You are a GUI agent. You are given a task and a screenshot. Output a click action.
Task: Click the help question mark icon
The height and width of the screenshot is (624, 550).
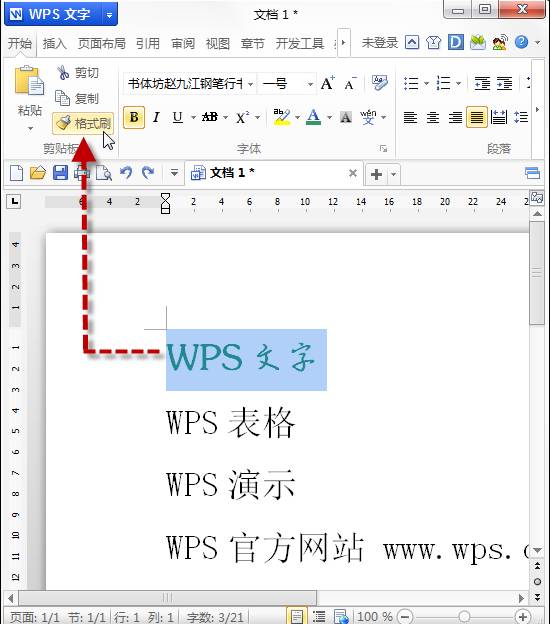tap(521, 42)
